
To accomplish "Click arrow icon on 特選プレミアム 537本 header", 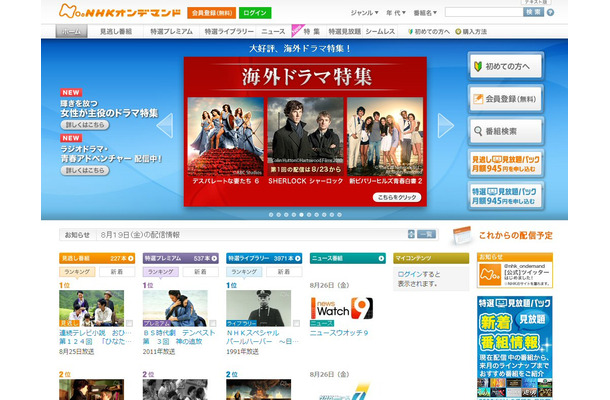I will click(x=214, y=258).
